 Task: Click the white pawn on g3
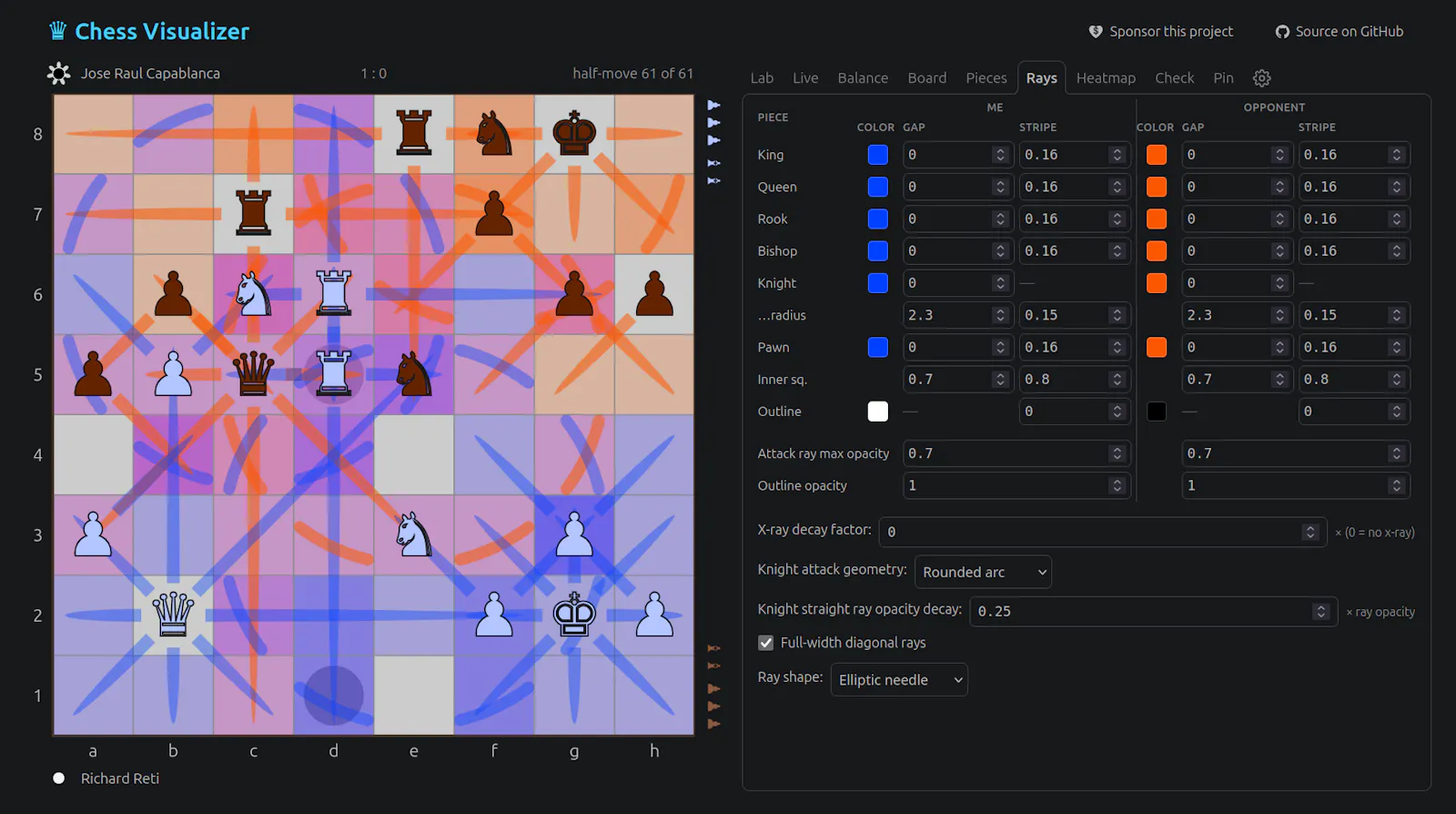pyautogui.click(x=574, y=534)
